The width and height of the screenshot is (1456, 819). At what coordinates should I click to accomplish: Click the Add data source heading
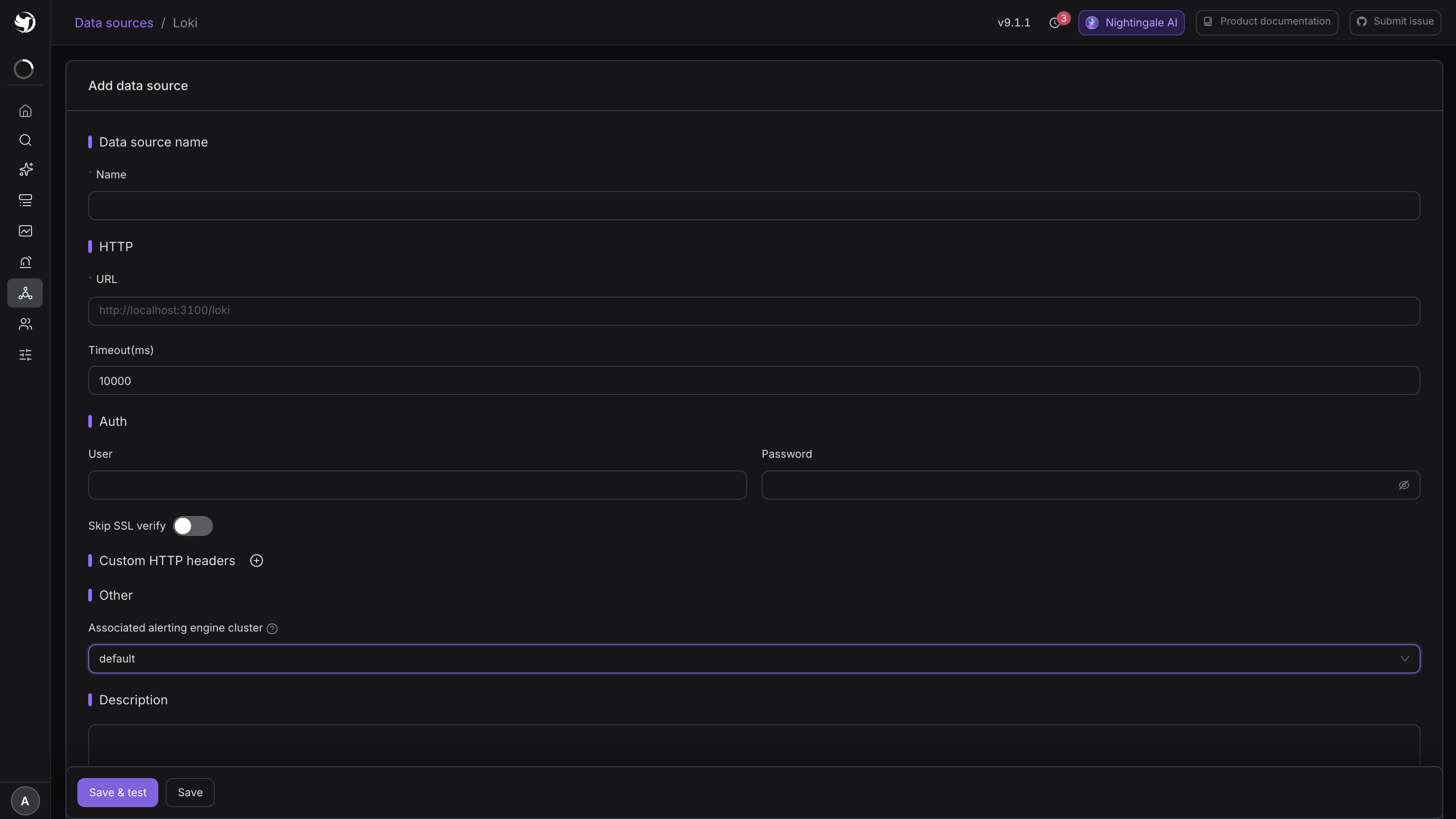138,86
